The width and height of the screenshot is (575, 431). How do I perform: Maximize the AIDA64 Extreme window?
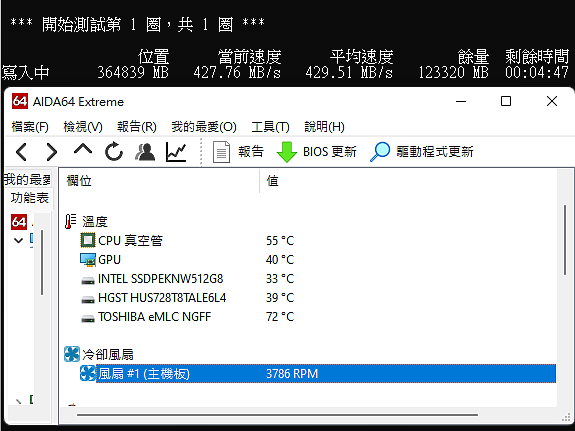(506, 101)
